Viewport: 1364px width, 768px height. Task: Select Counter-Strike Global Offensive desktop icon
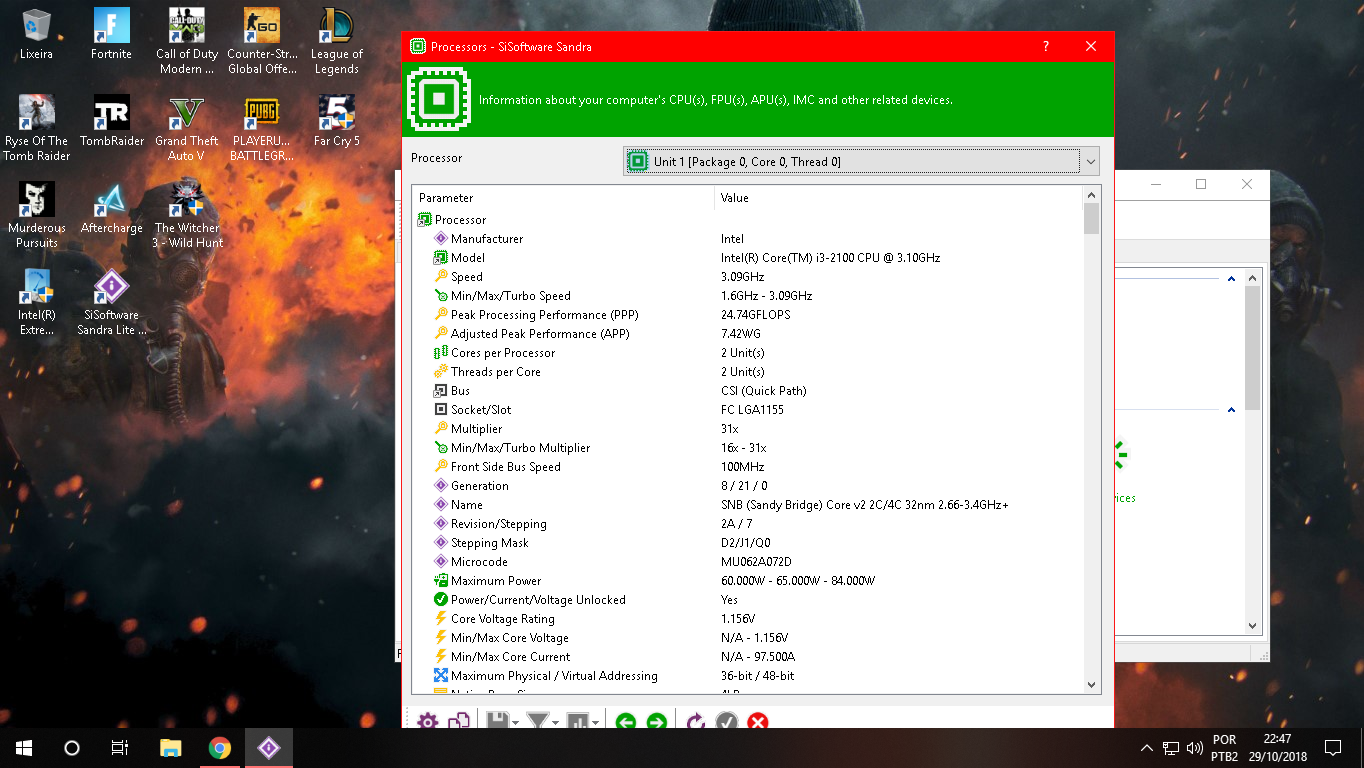coord(261,42)
